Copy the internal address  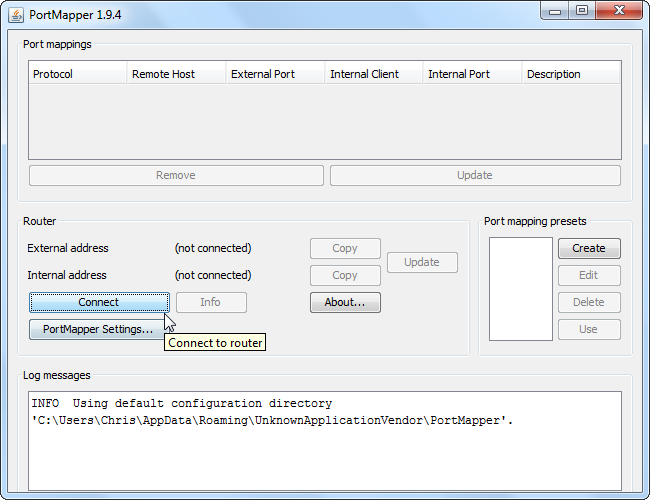coord(345,275)
